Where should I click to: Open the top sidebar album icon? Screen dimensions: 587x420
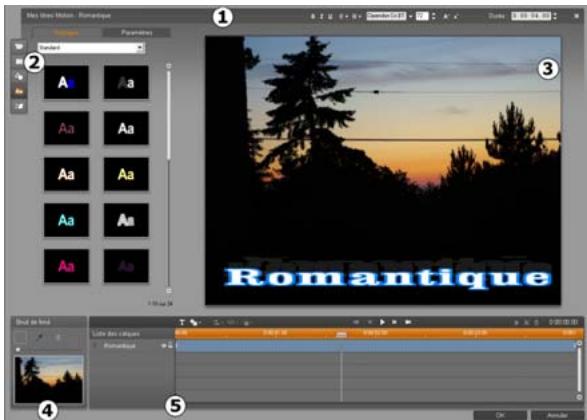(19, 46)
